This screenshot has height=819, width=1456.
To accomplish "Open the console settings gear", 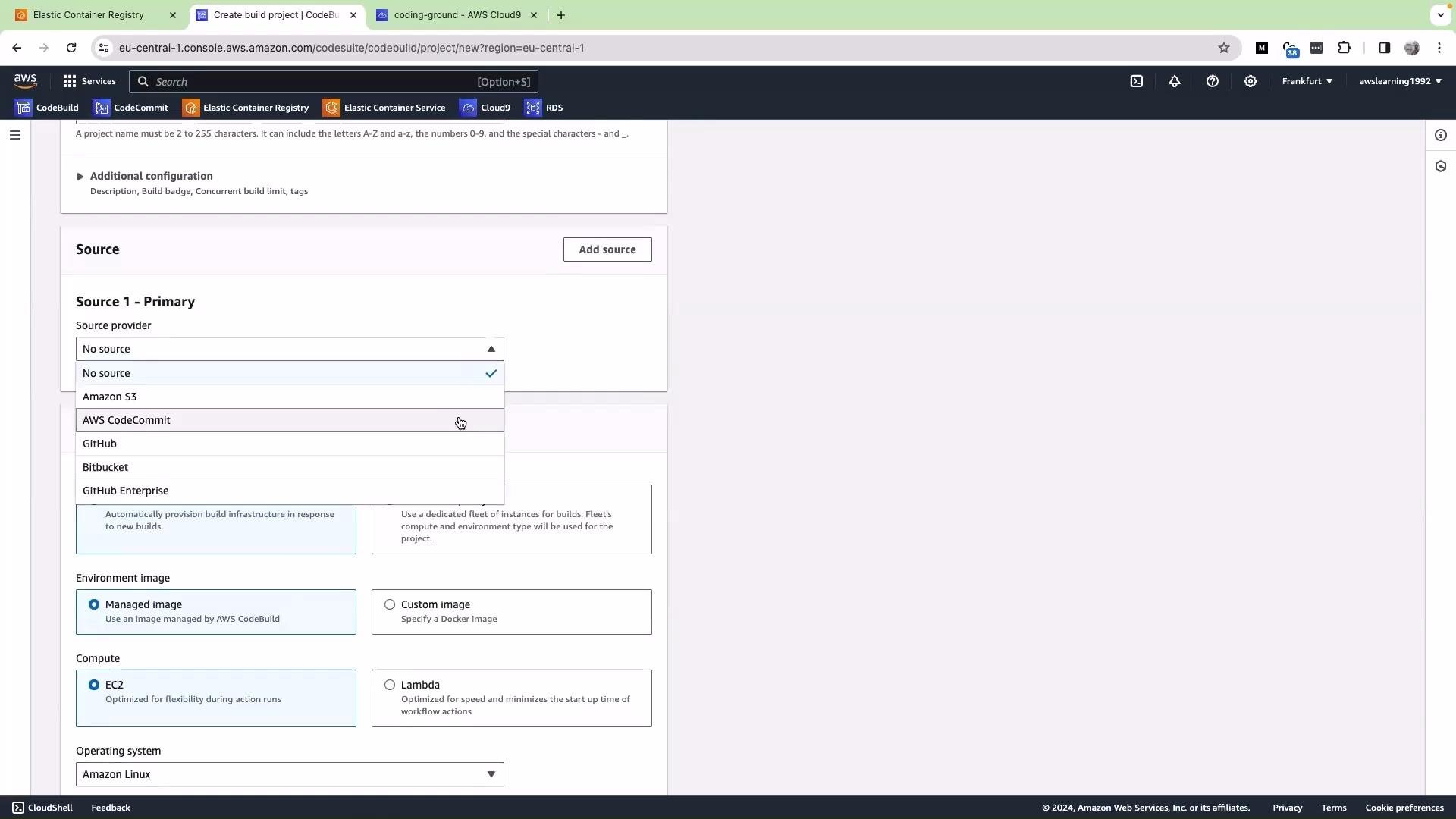I will tap(1250, 81).
